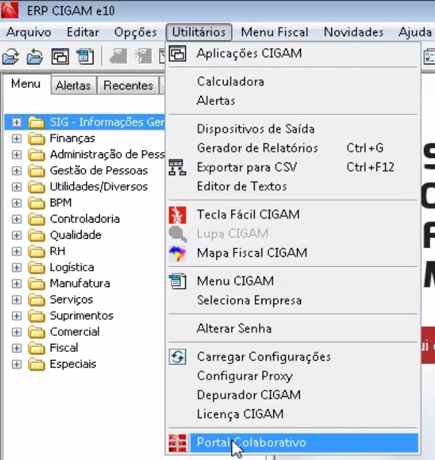Expand the Gestão de Pessoas node
This screenshot has height=460, width=435.
(x=16, y=171)
